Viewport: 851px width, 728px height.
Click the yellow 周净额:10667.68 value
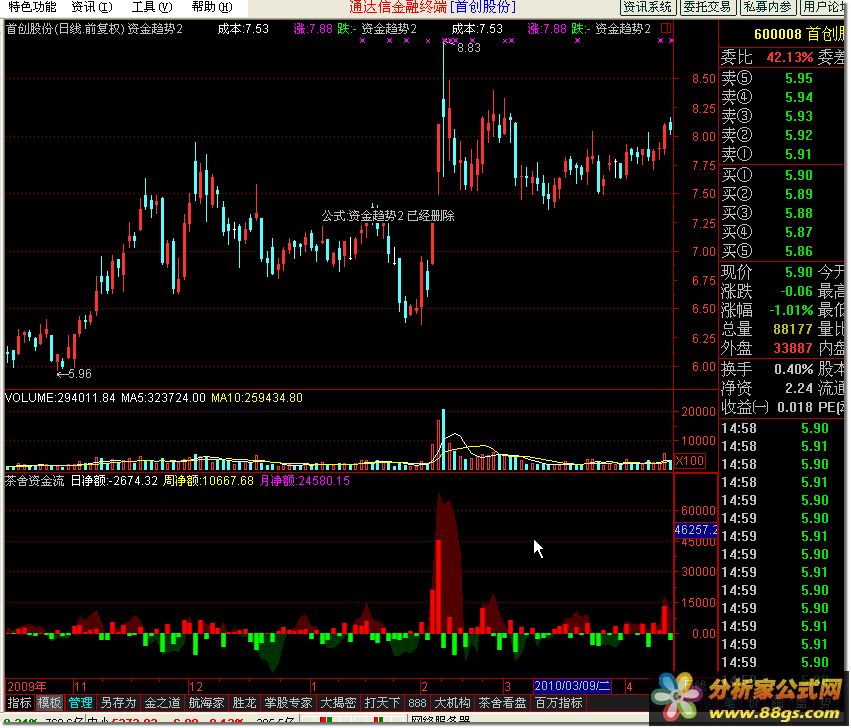pyautogui.click(x=208, y=480)
